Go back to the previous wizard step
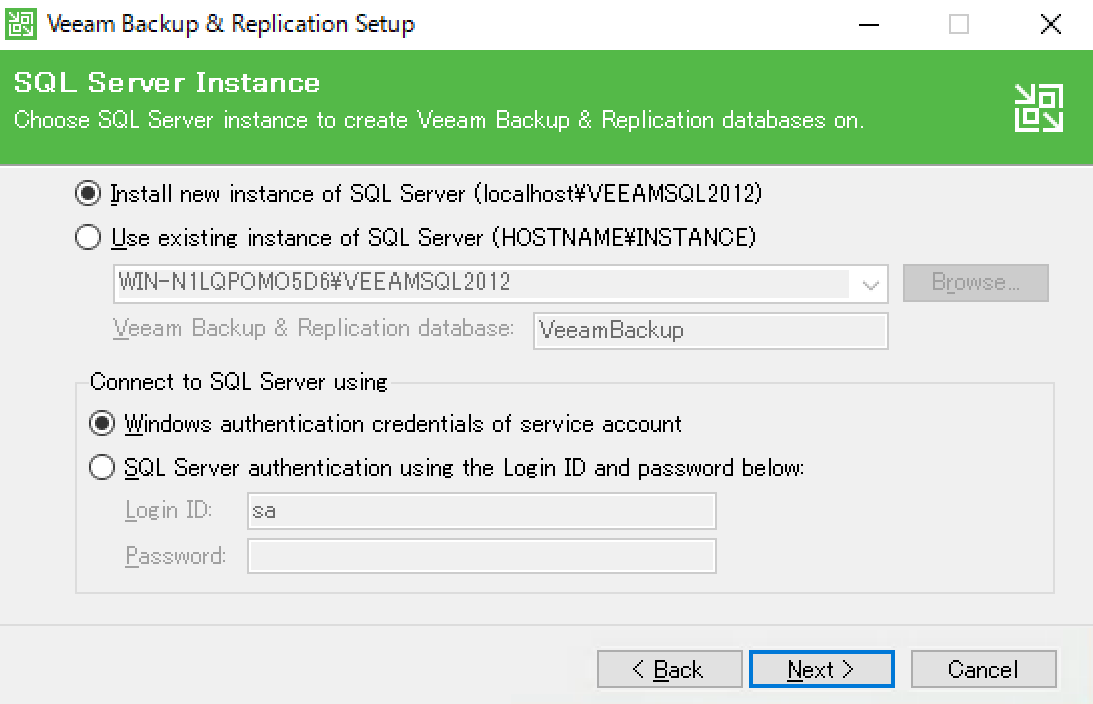Image resolution: width=1093 pixels, height=704 pixels. tap(669, 669)
